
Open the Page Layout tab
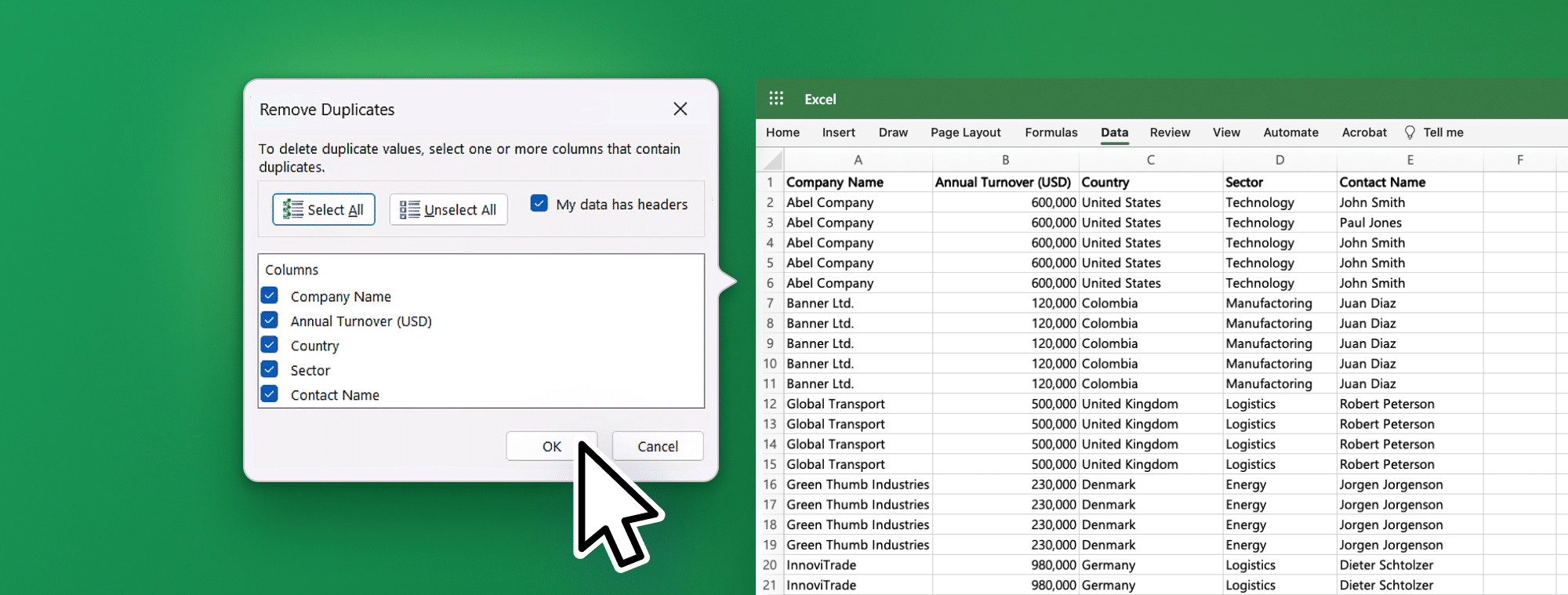(965, 132)
